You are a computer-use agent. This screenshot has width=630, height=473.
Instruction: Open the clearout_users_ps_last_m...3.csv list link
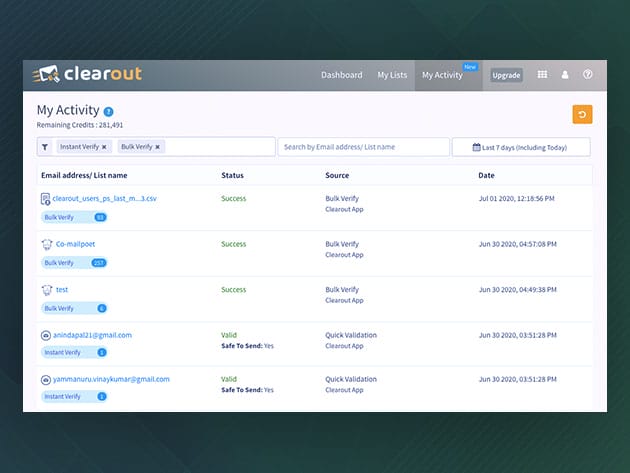coord(104,199)
